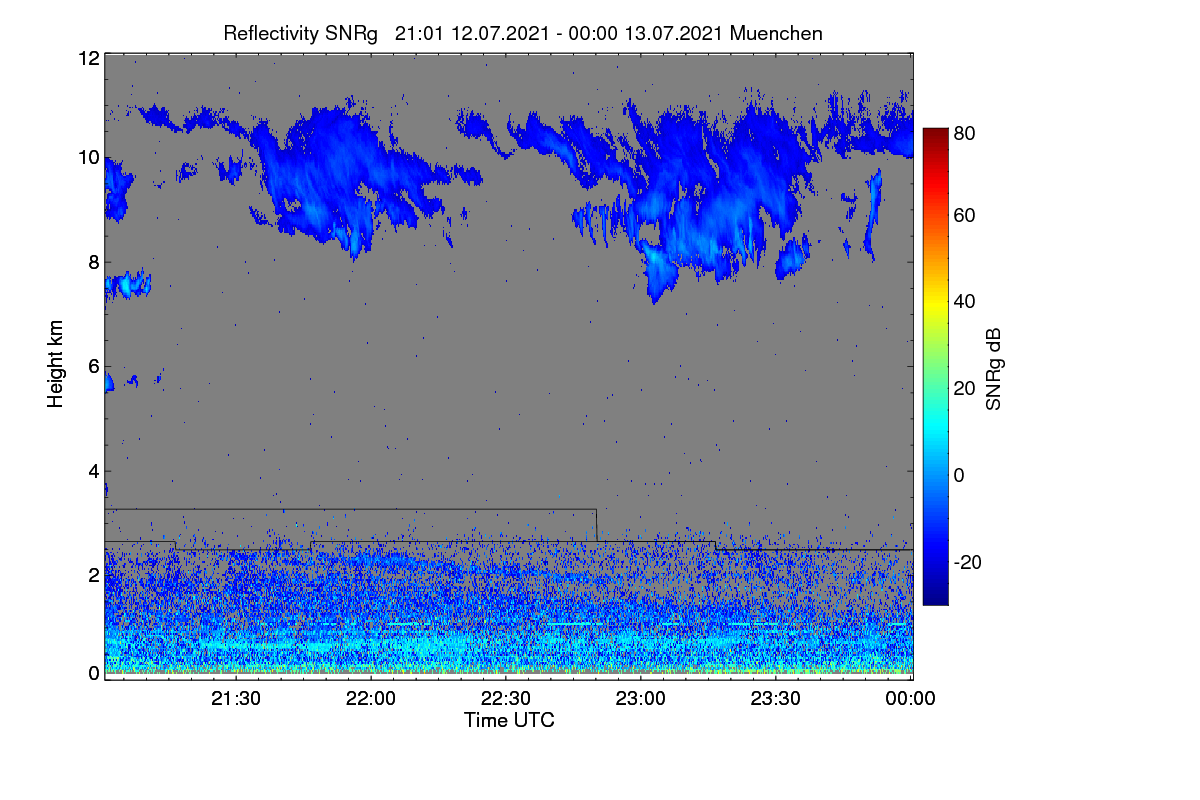The height and width of the screenshot is (800, 1200).
Task: Click the colorbar value label 40
Action: click(x=965, y=302)
